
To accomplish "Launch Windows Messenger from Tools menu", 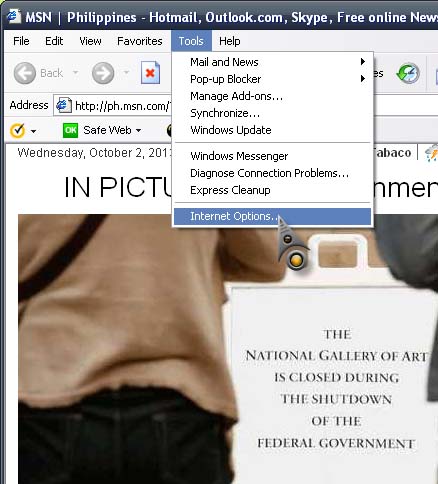I will (272, 156).
